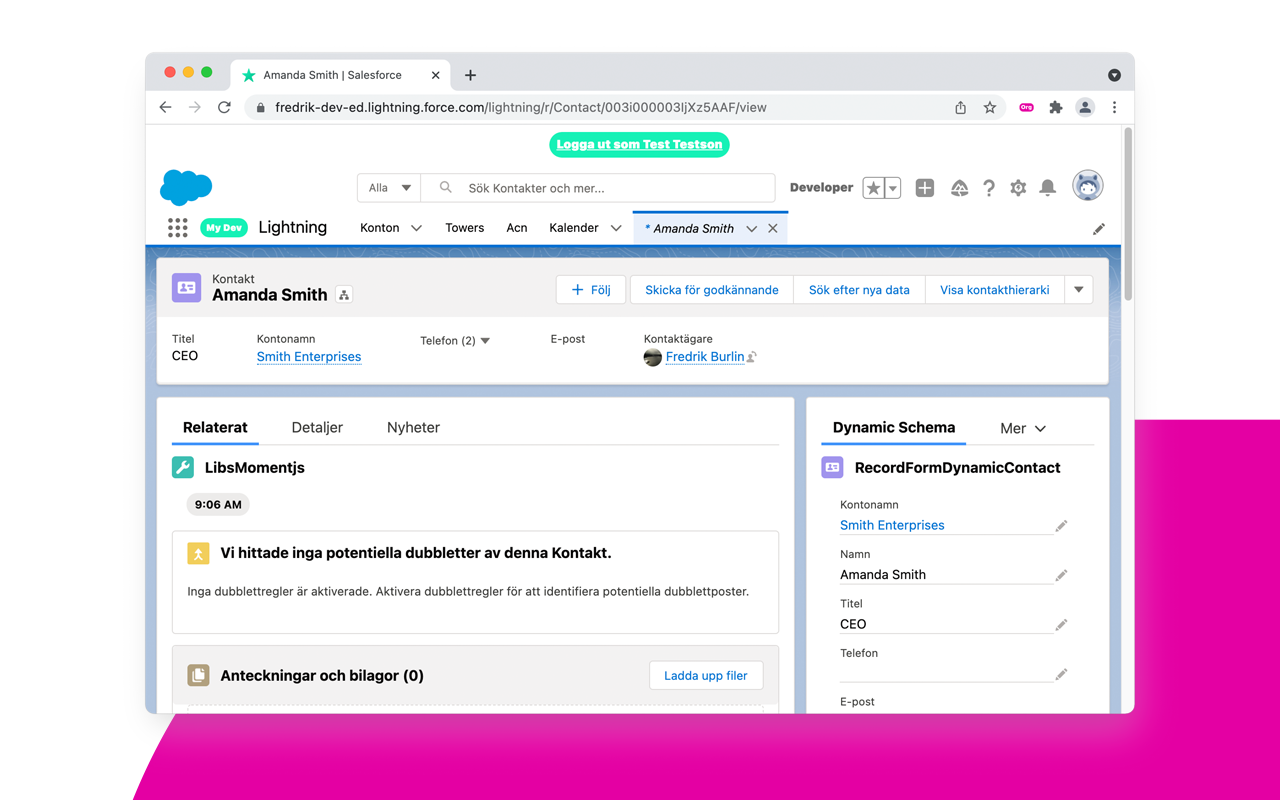Click the favorites star icon
The height and width of the screenshot is (800, 1280).
pos(873,188)
